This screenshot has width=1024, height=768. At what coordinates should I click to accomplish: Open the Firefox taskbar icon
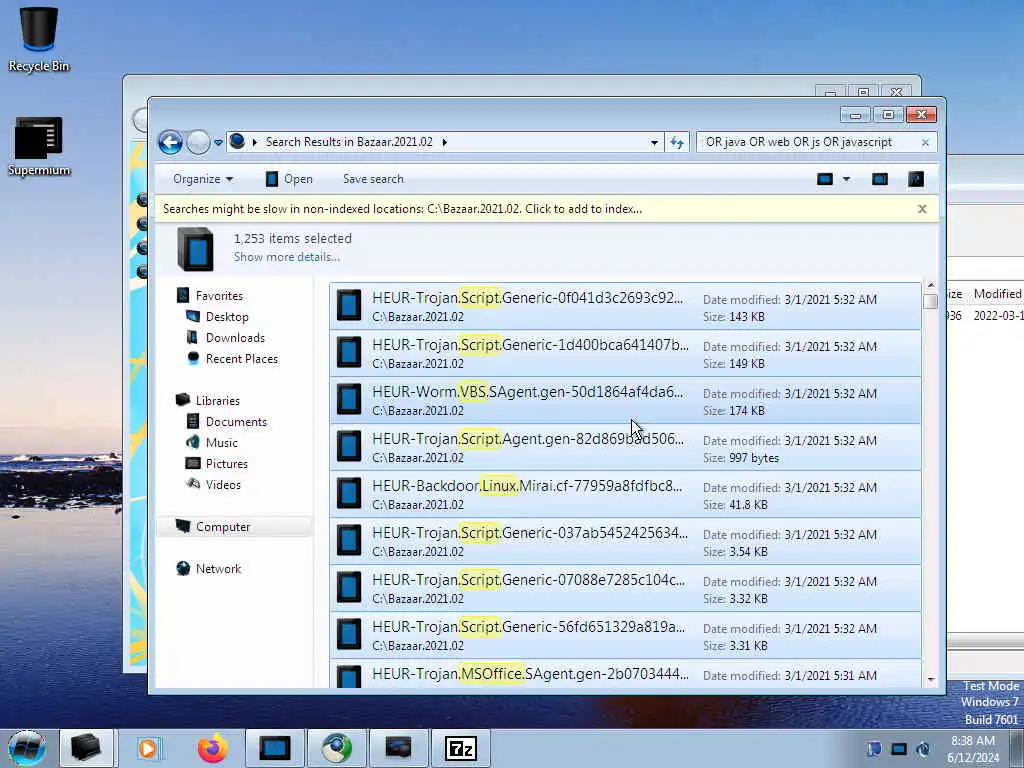[212, 748]
